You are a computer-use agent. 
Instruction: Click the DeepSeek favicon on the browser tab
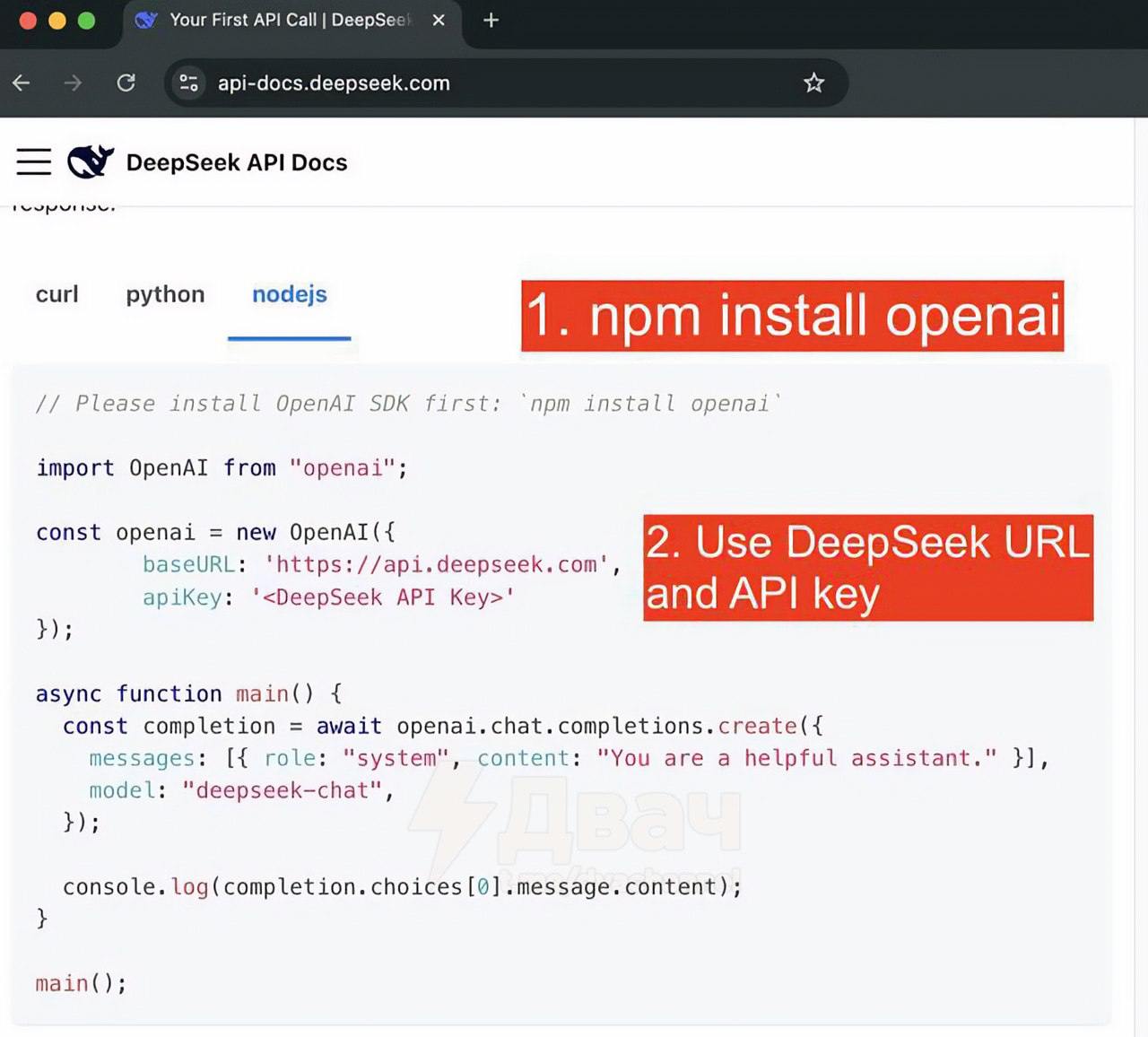(x=145, y=20)
